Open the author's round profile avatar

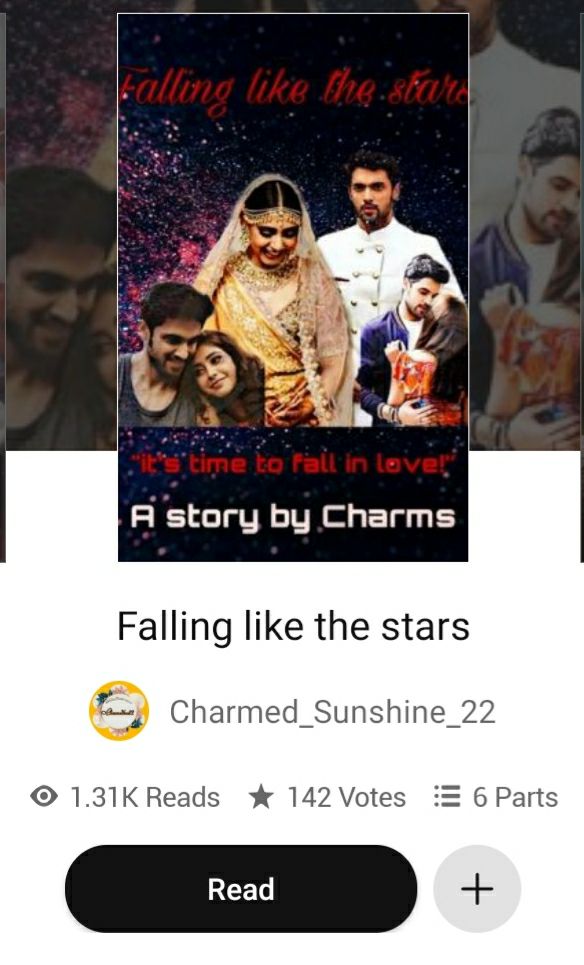pyautogui.click(x=119, y=711)
